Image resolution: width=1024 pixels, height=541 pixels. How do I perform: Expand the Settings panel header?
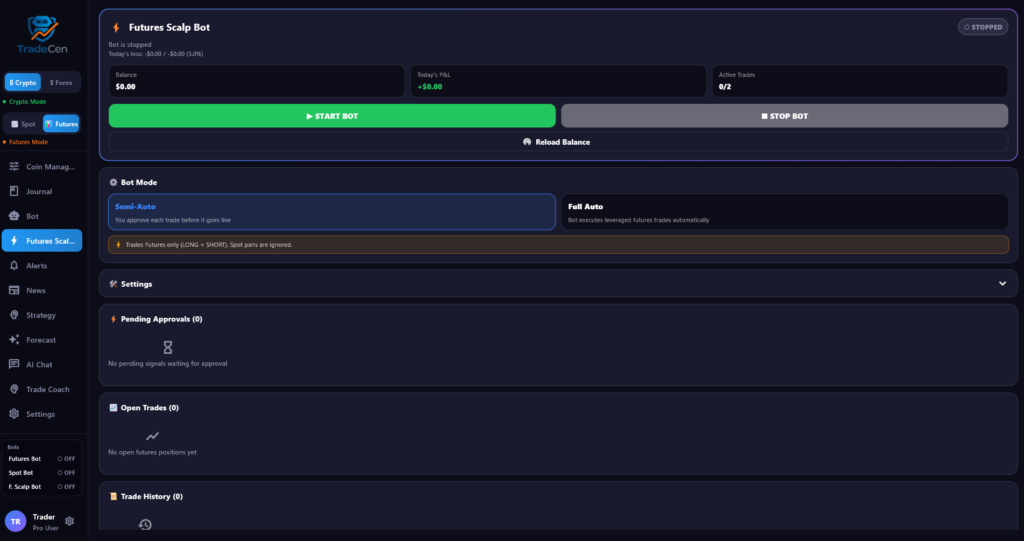558,284
